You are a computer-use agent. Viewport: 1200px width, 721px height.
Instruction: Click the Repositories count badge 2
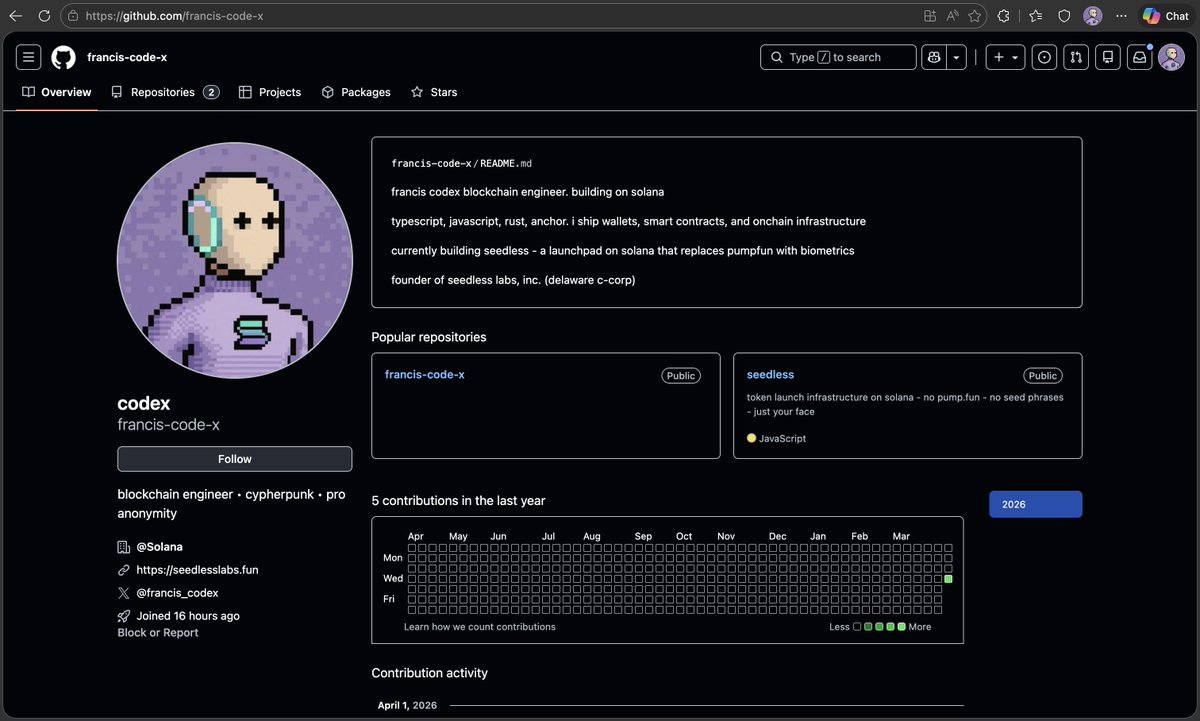211,92
